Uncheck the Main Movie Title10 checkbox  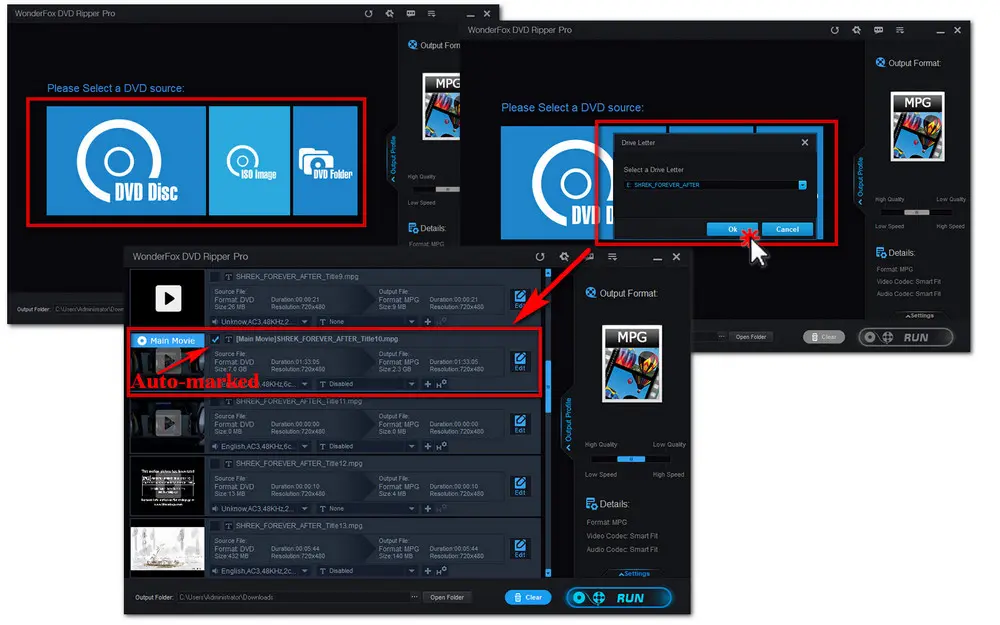coord(216,339)
